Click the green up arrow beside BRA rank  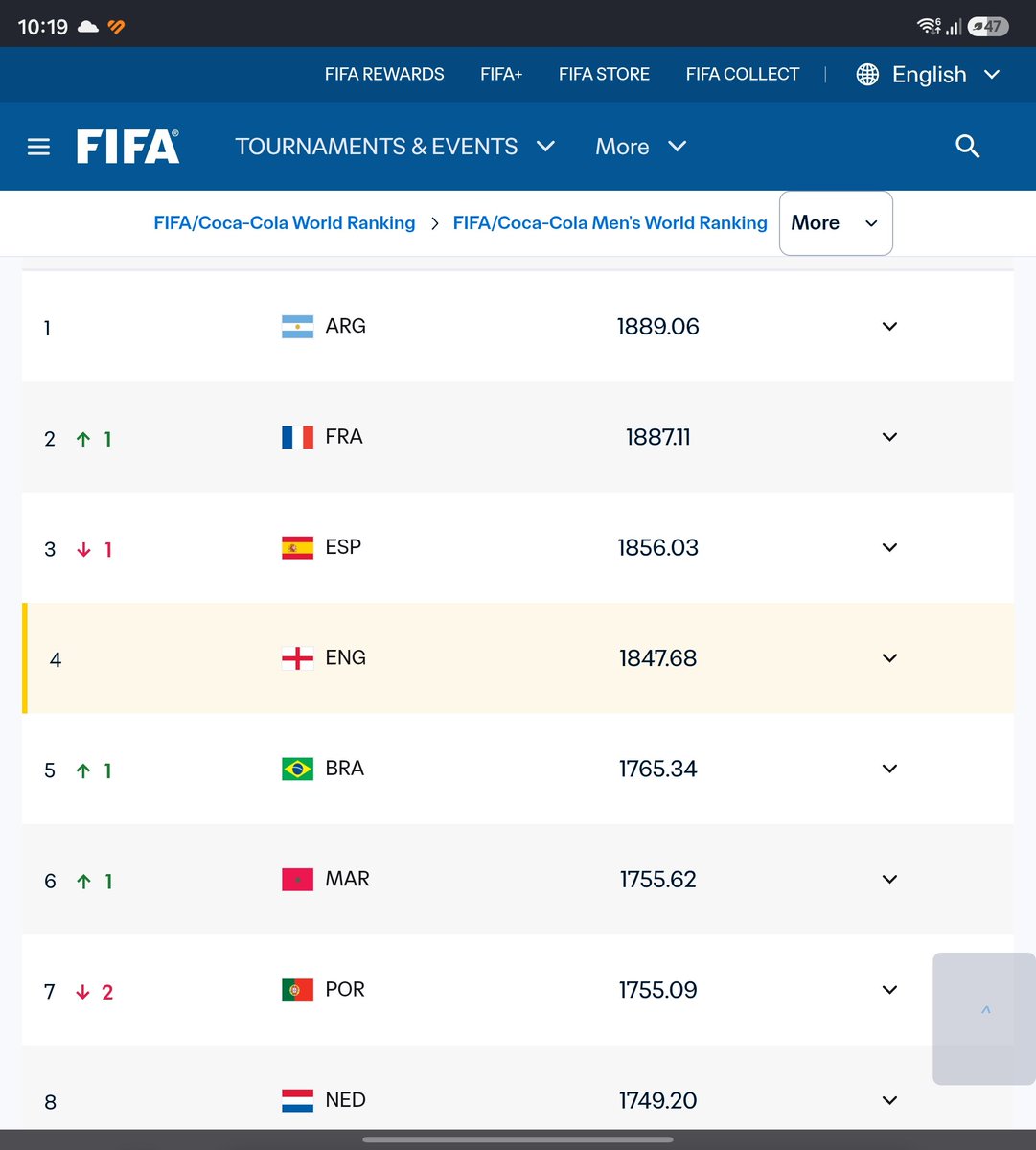coord(83,770)
